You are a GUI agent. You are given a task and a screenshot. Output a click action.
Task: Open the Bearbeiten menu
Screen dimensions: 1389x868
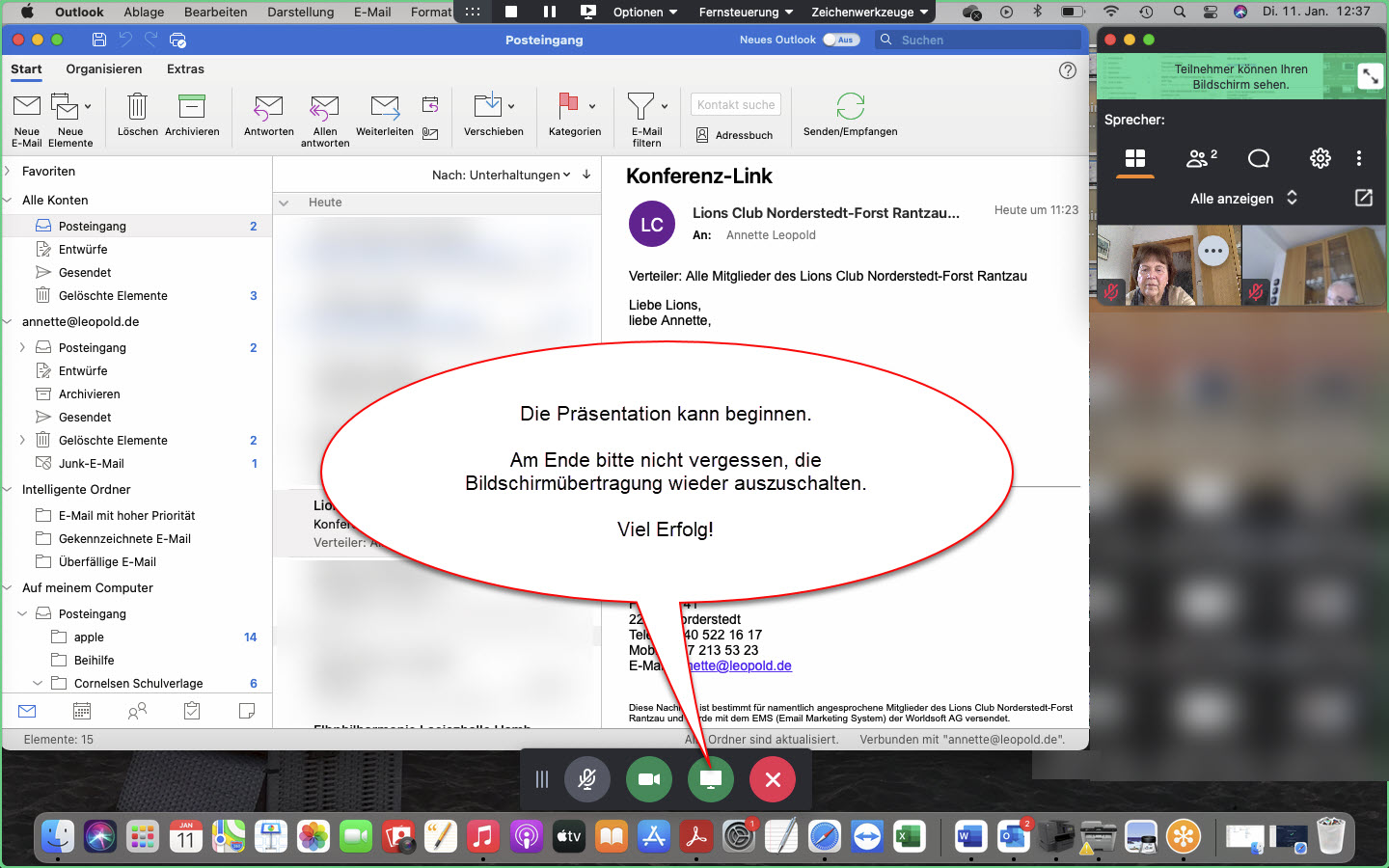pyautogui.click(x=216, y=12)
